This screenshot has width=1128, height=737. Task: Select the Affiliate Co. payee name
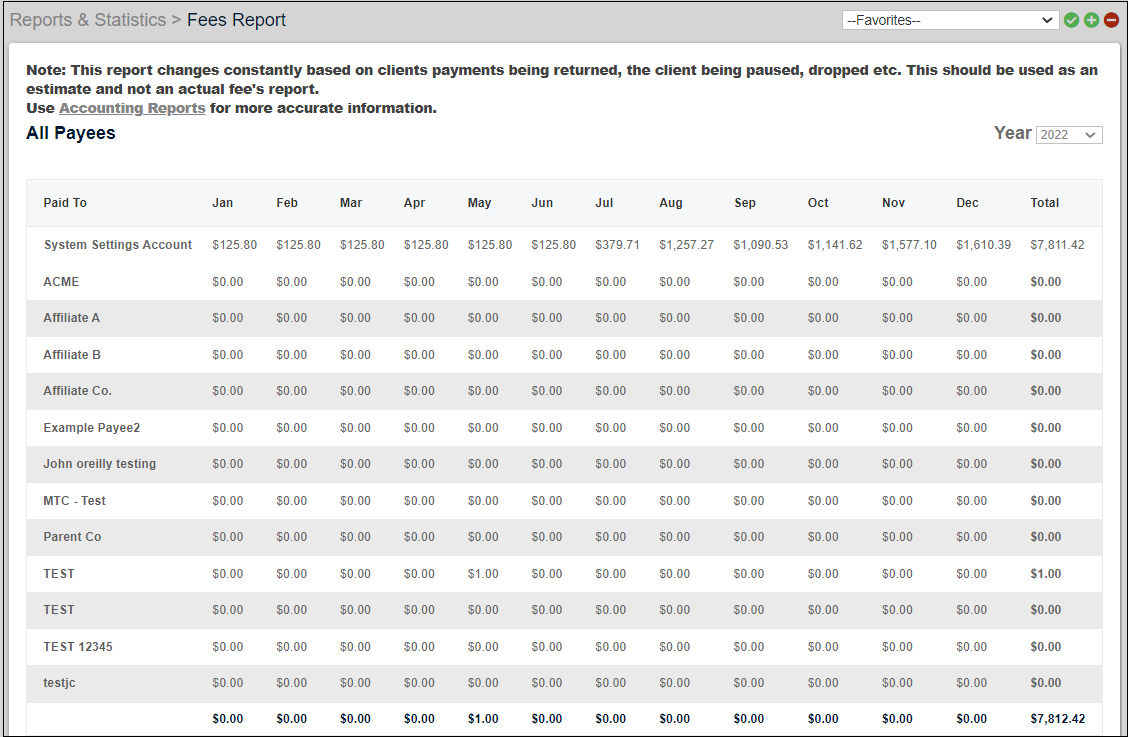point(78,391)
